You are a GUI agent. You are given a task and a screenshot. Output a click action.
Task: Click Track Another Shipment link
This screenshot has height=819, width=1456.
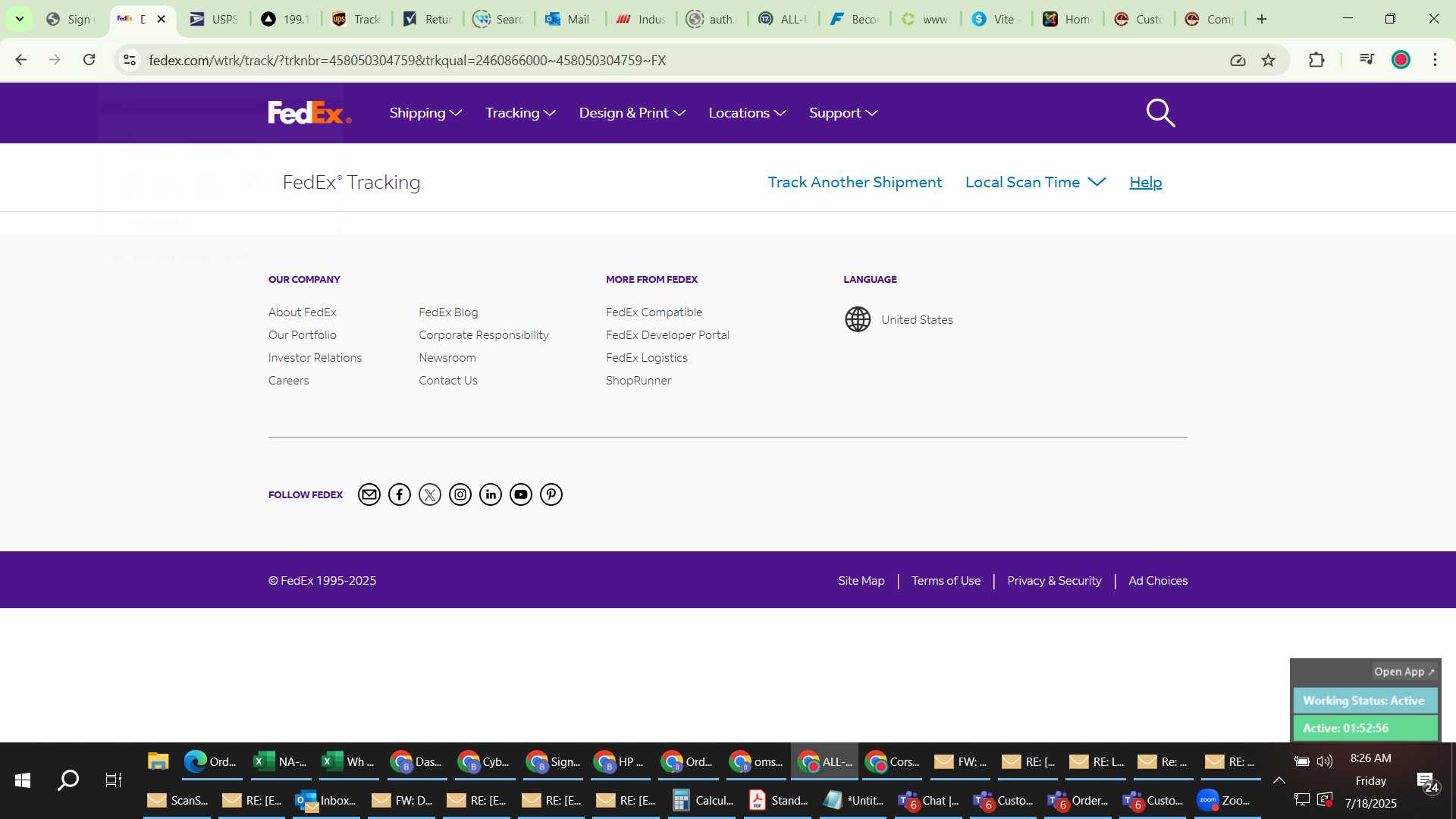click(855, 182)
